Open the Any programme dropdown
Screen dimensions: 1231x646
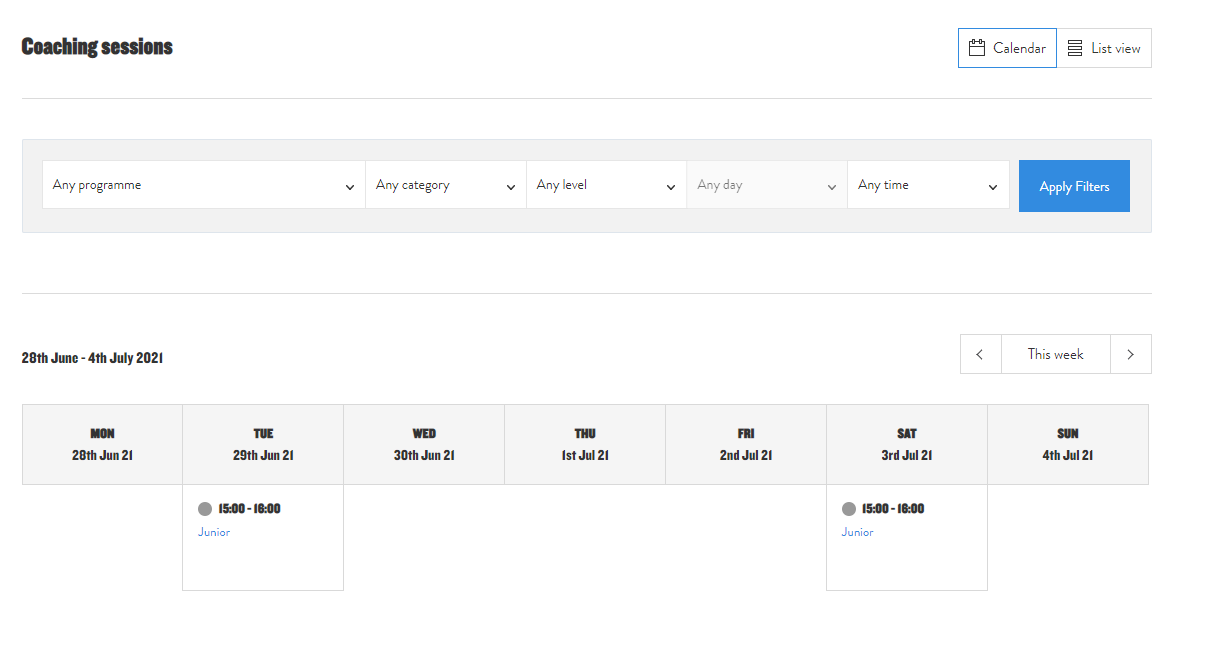coord(203,185)
